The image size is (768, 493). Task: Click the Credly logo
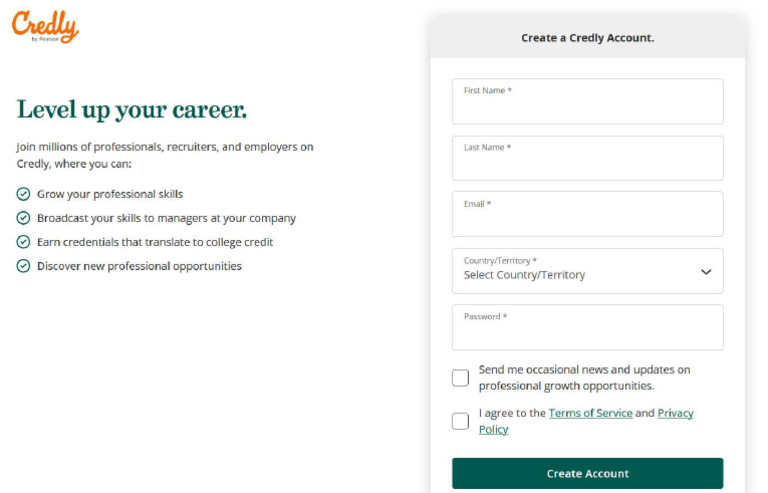tap(45, 27)
